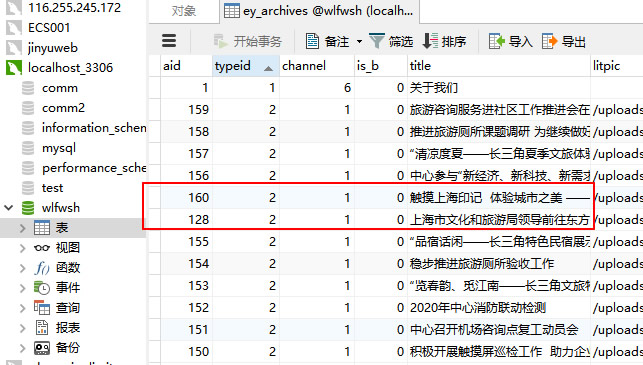Switch to the 对象 tab
The image size is (643, 365).
pos(184,11)
